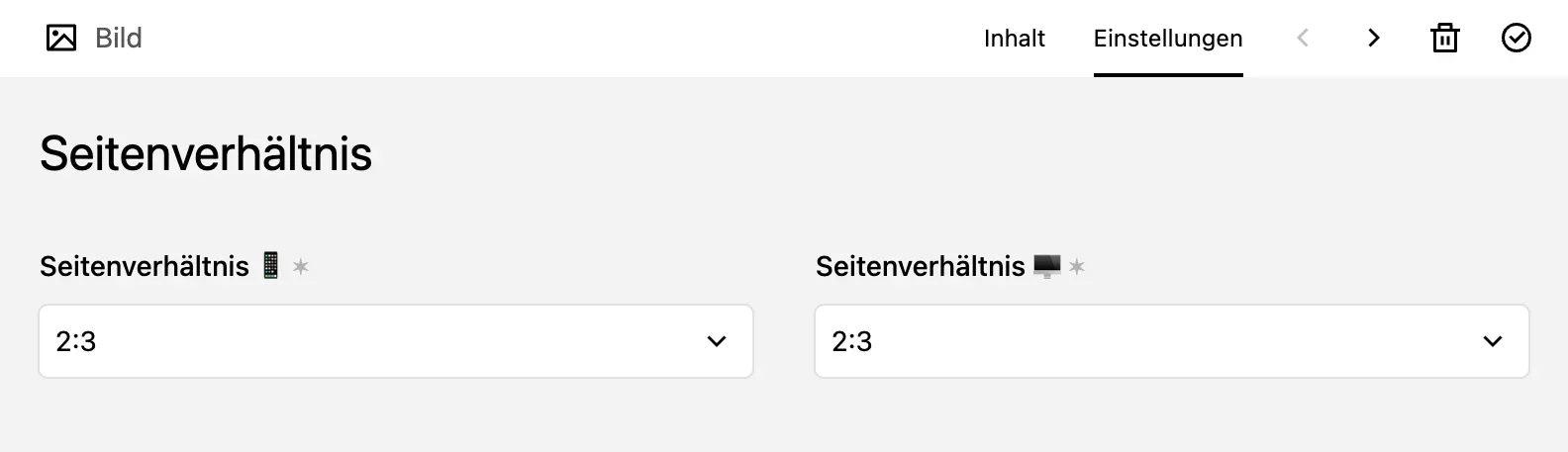Click the large Seitenverhältnis section heading

coord(206,154)
